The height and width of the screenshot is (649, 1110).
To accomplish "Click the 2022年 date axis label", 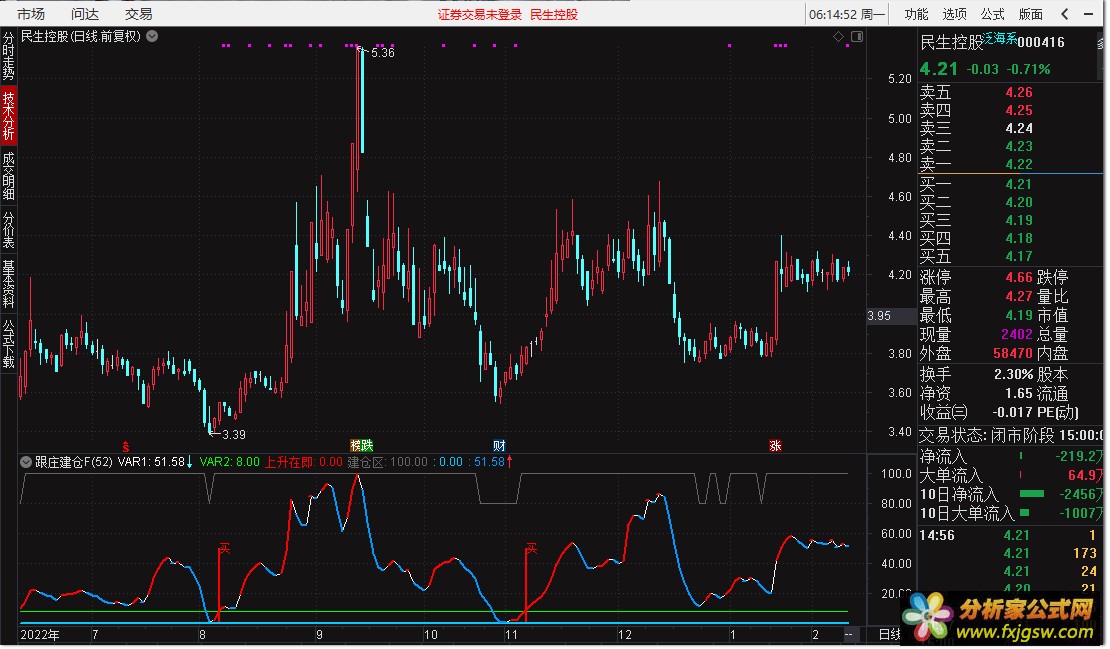I will pos(40,635).
